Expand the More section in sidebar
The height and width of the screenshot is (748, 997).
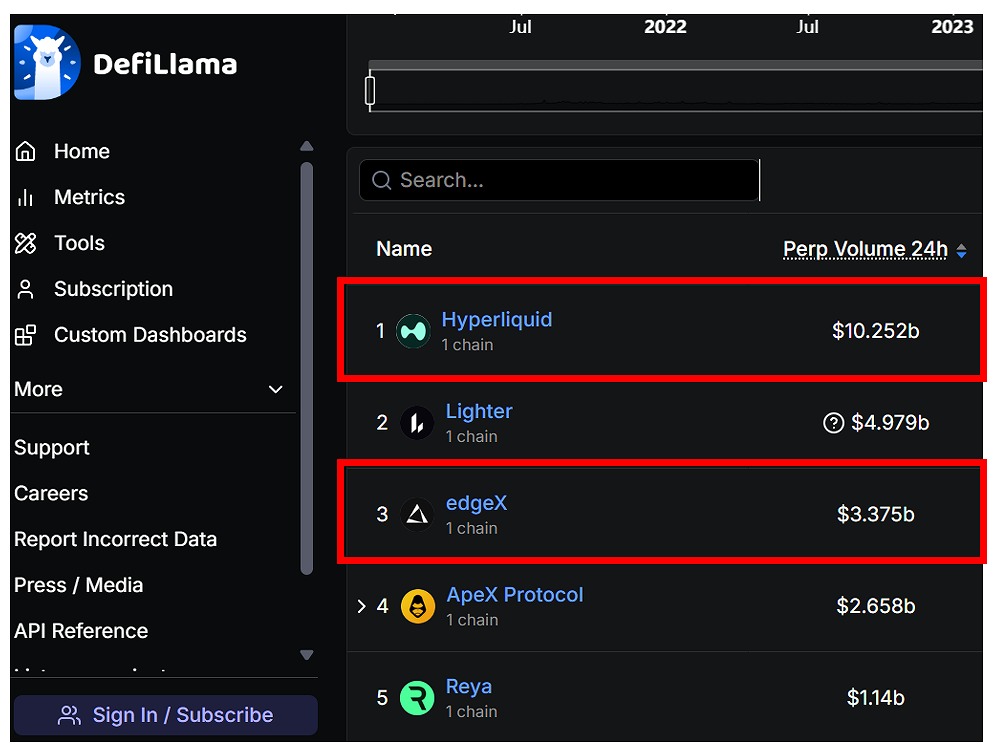pyautogui.click(x=276, y=389)
